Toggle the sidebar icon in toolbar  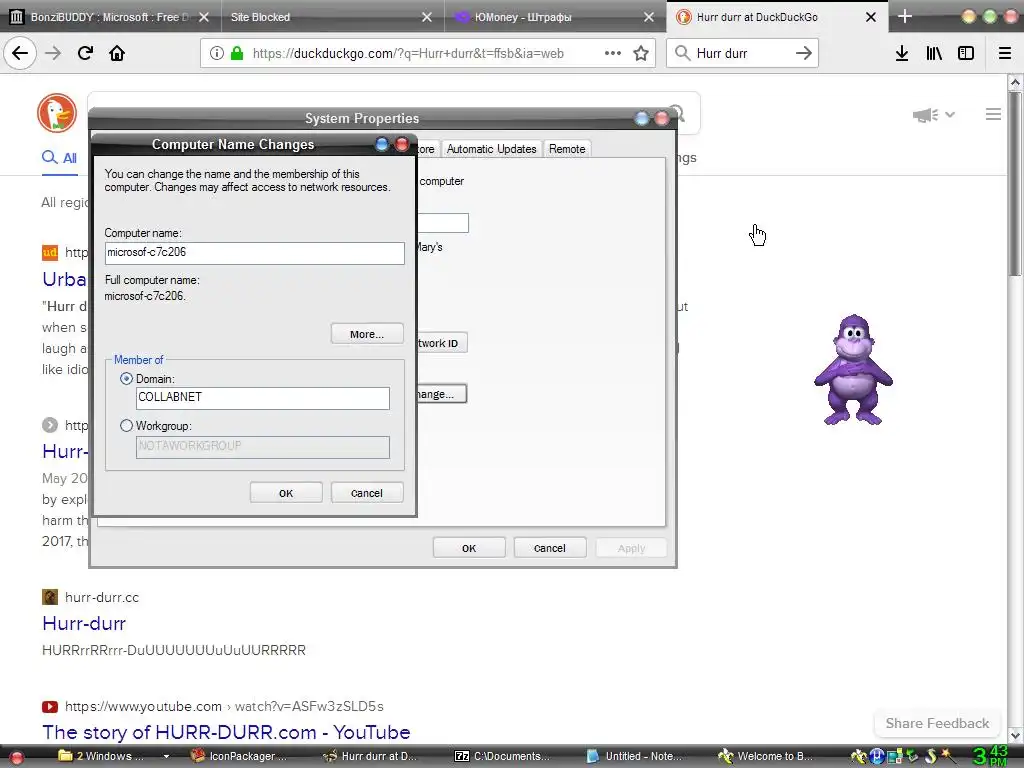[966, 53]
